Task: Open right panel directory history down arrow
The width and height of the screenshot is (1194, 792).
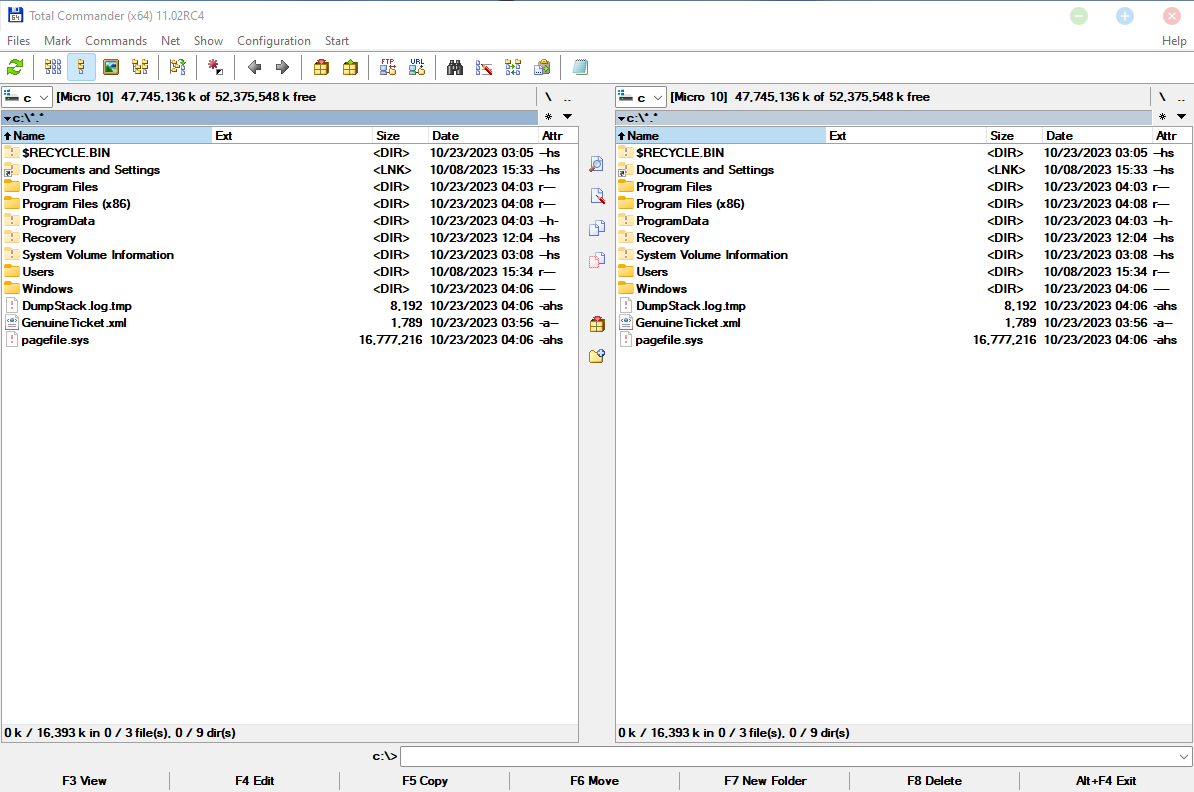Action: coord(1181,117)
